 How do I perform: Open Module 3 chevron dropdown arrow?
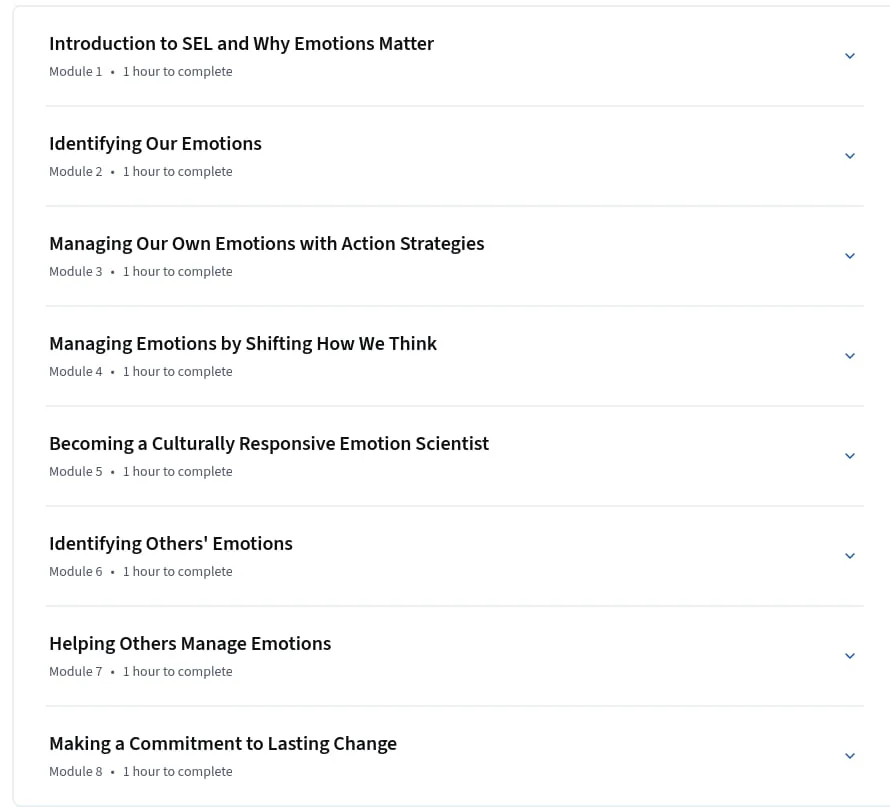(x=850, y=255)
